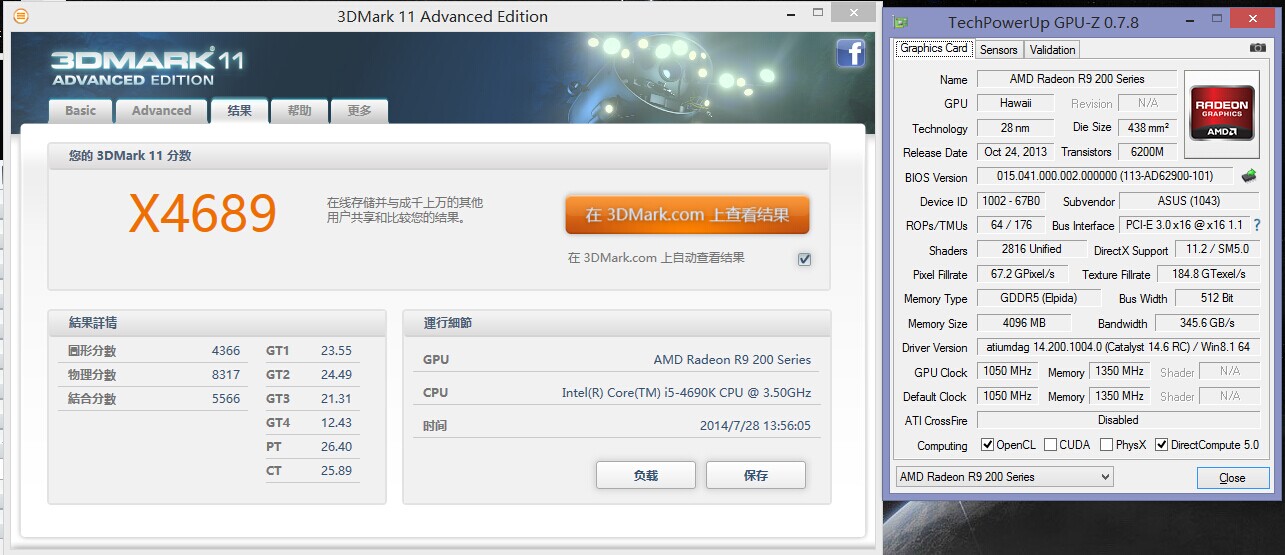Viewport: 1285px width, 555px height.
Task: Click the Intel Core i5-4690K CPU text
Action: coord(686,393)
